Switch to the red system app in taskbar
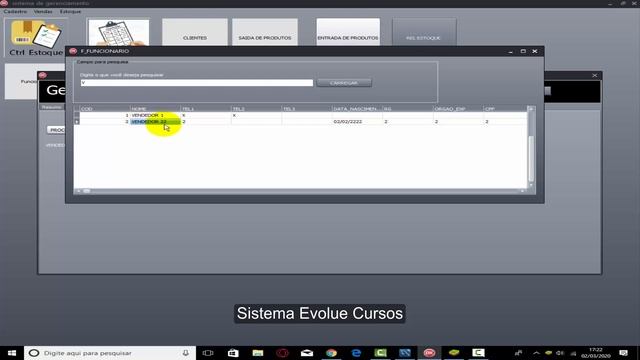 (x=429, y=353)
